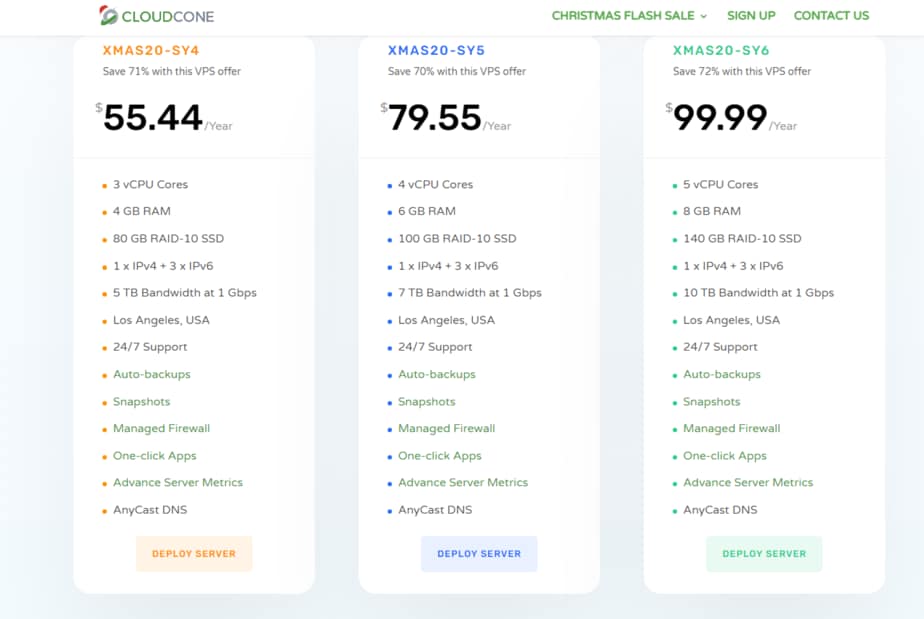Open the Sign Up page
The height and width of the screenshot is (619, 924).
(x=751, y=16)
